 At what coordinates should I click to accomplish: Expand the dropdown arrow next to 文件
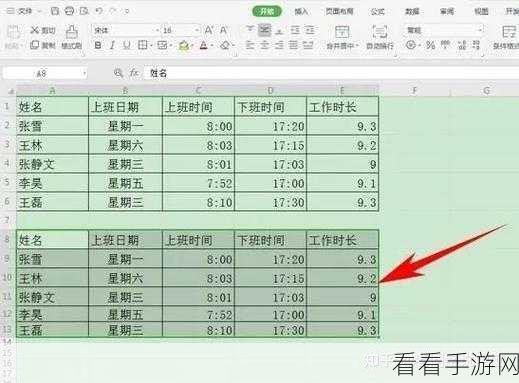(39, 11)
